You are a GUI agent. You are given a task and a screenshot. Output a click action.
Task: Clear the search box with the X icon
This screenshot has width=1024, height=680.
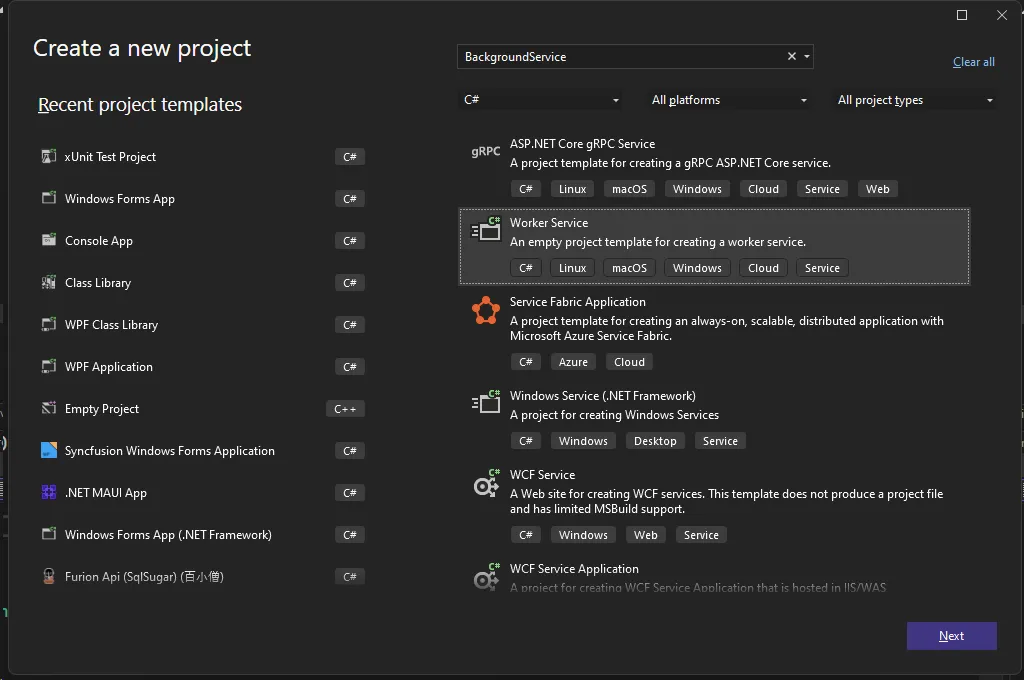[x=792, y=56]
